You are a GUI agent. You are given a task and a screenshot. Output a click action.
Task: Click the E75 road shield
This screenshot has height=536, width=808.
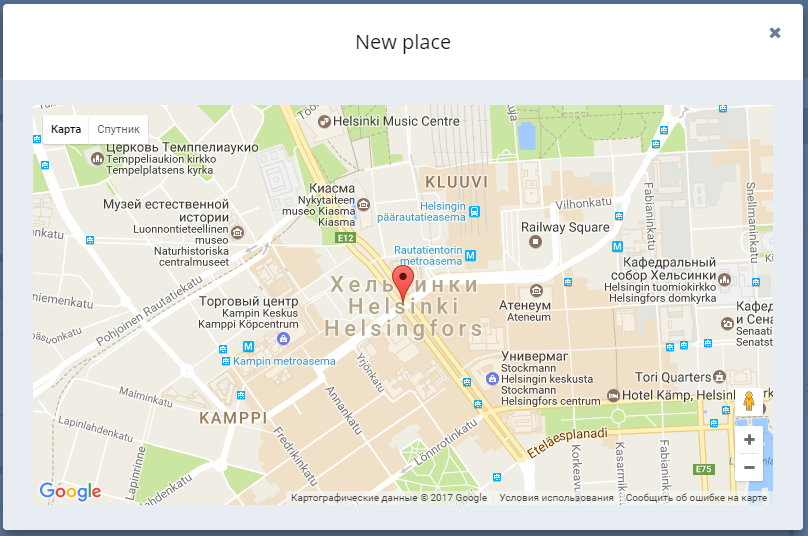704,469
